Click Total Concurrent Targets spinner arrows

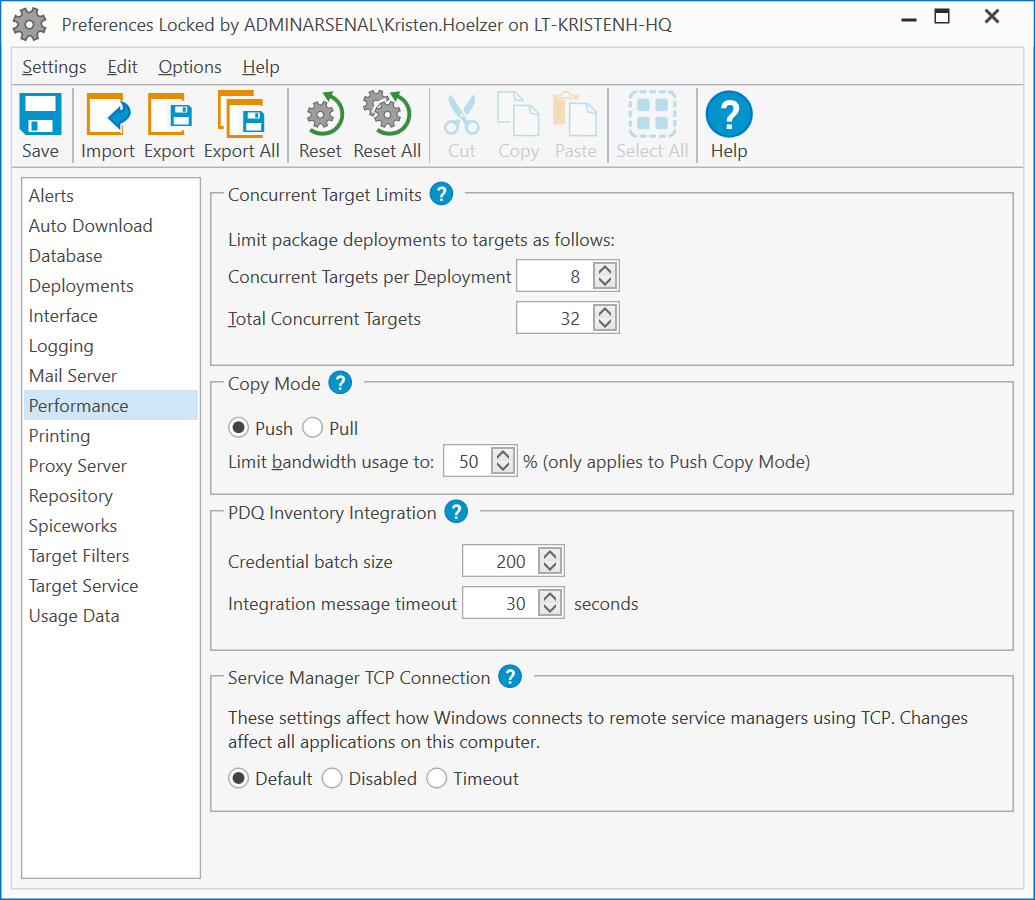coord(604,319)
